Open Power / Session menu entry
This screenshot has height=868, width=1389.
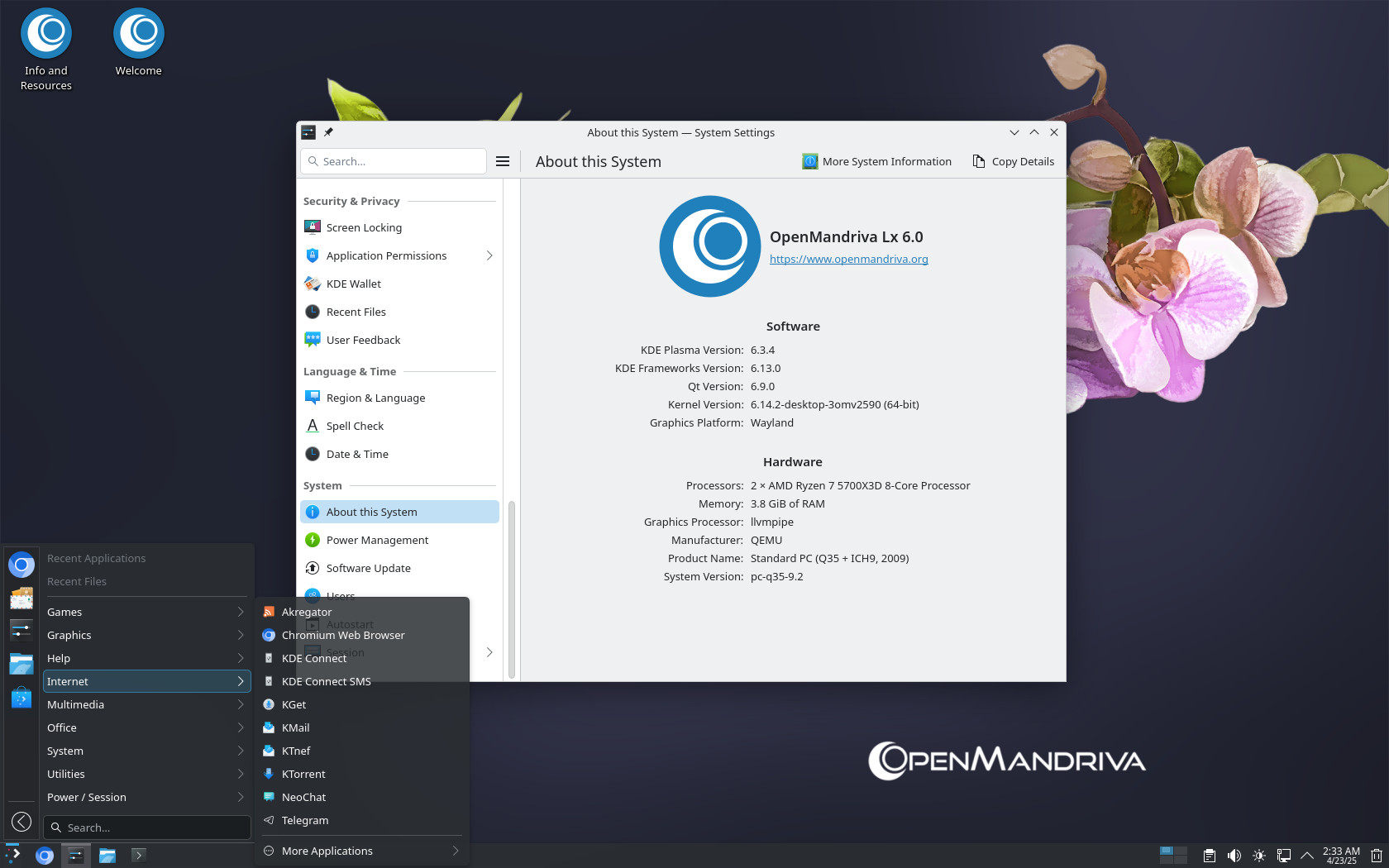pos(146,797)
